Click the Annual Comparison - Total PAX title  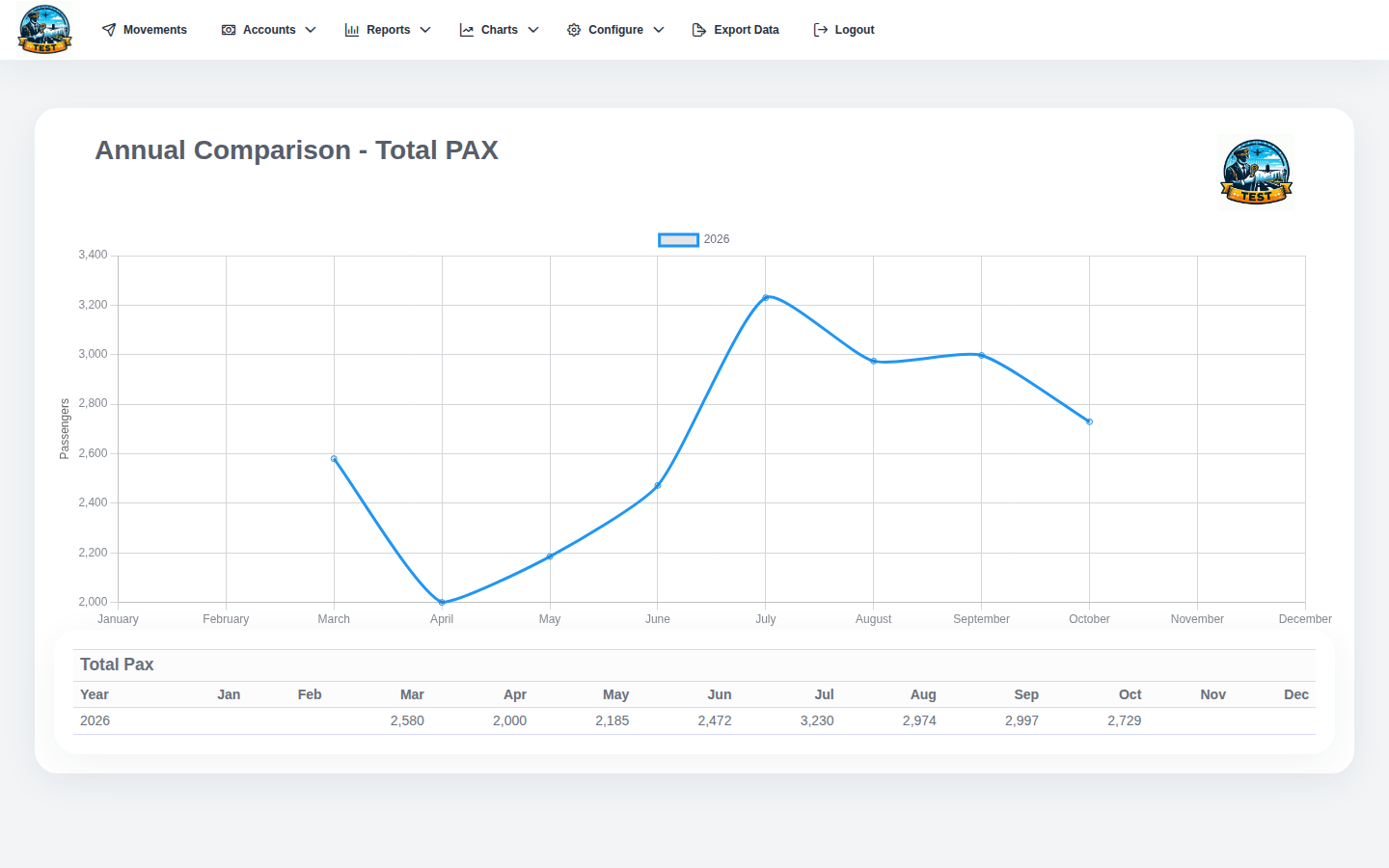pos(296,150)
